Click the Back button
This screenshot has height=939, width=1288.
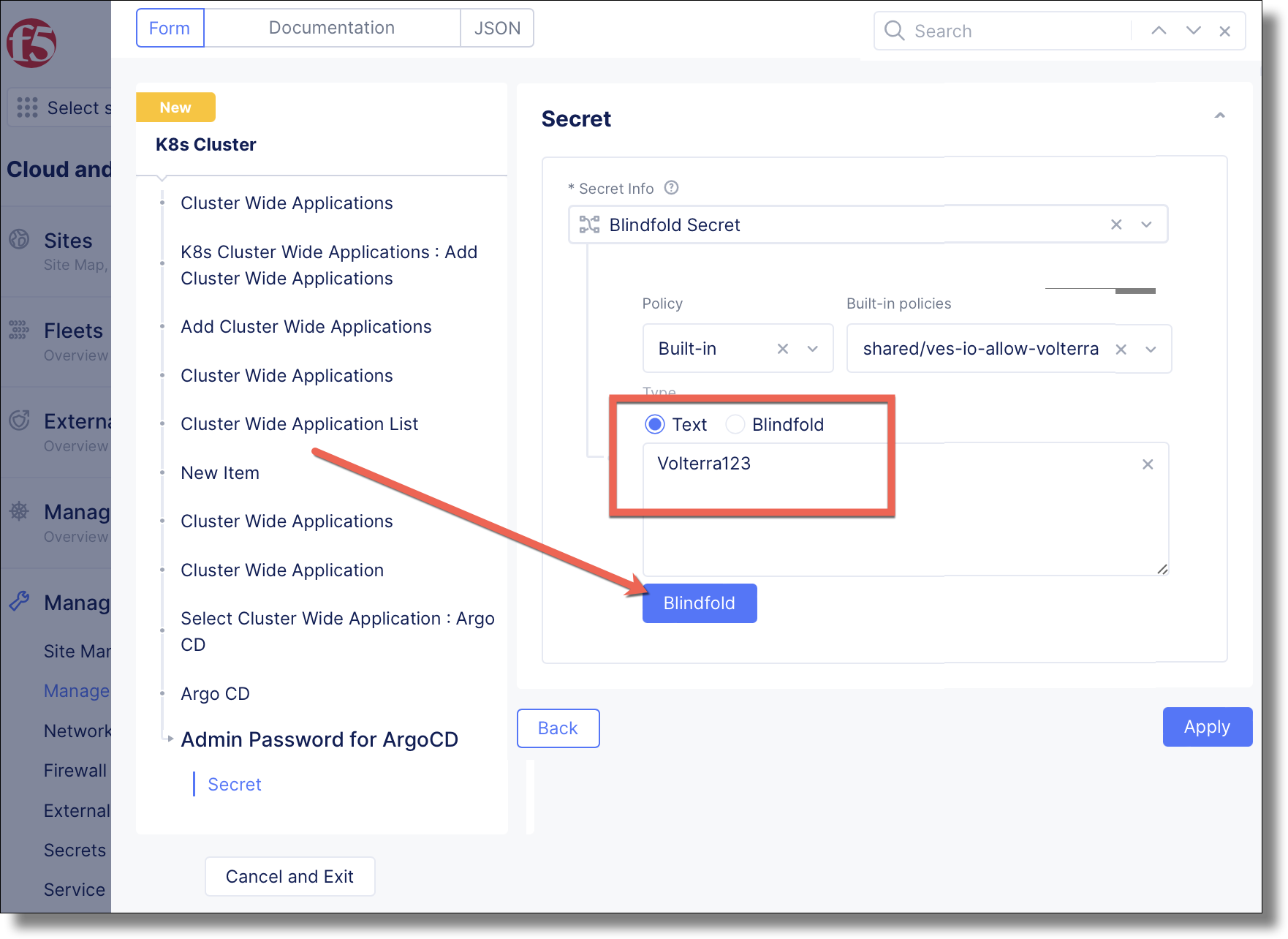click(558, 728)
